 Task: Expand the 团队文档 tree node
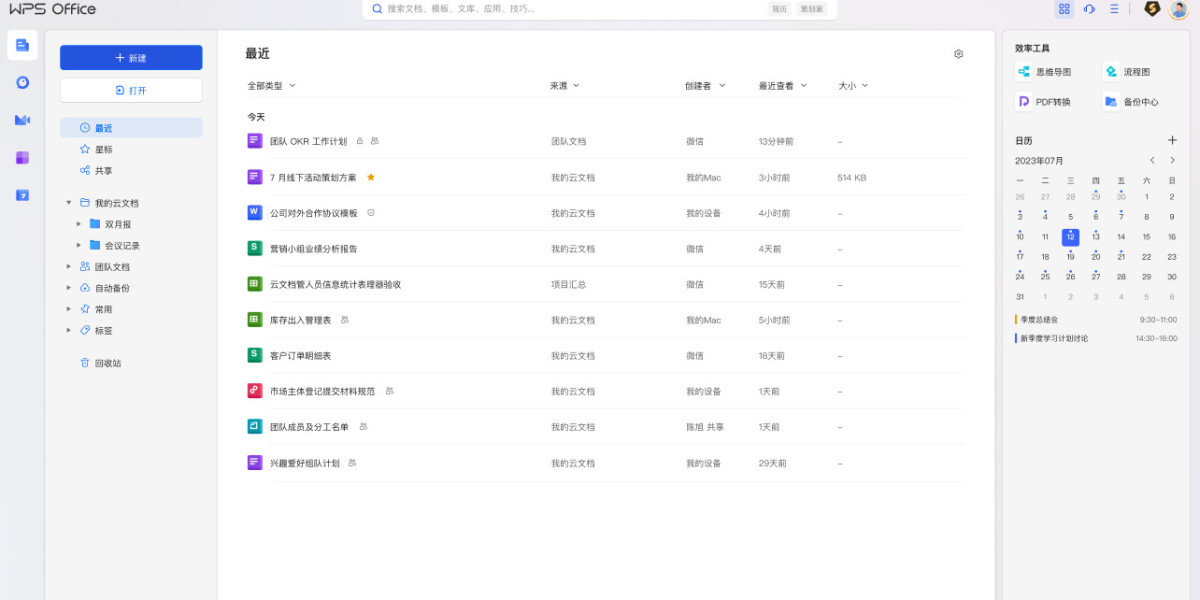[69, 267]
